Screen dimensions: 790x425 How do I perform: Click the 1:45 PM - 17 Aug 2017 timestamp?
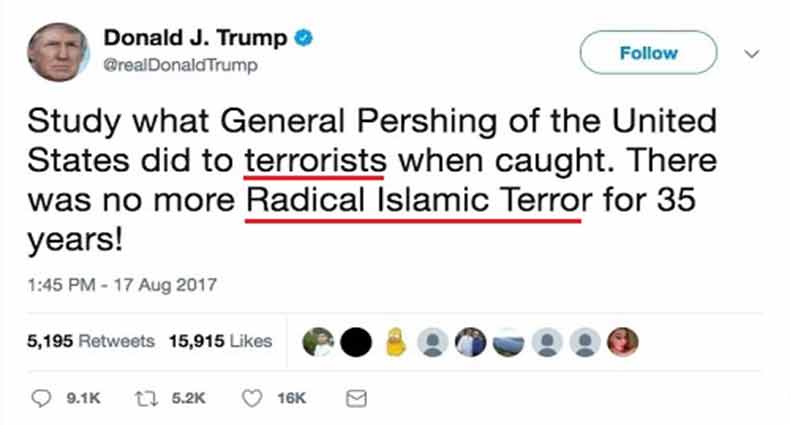122,285
